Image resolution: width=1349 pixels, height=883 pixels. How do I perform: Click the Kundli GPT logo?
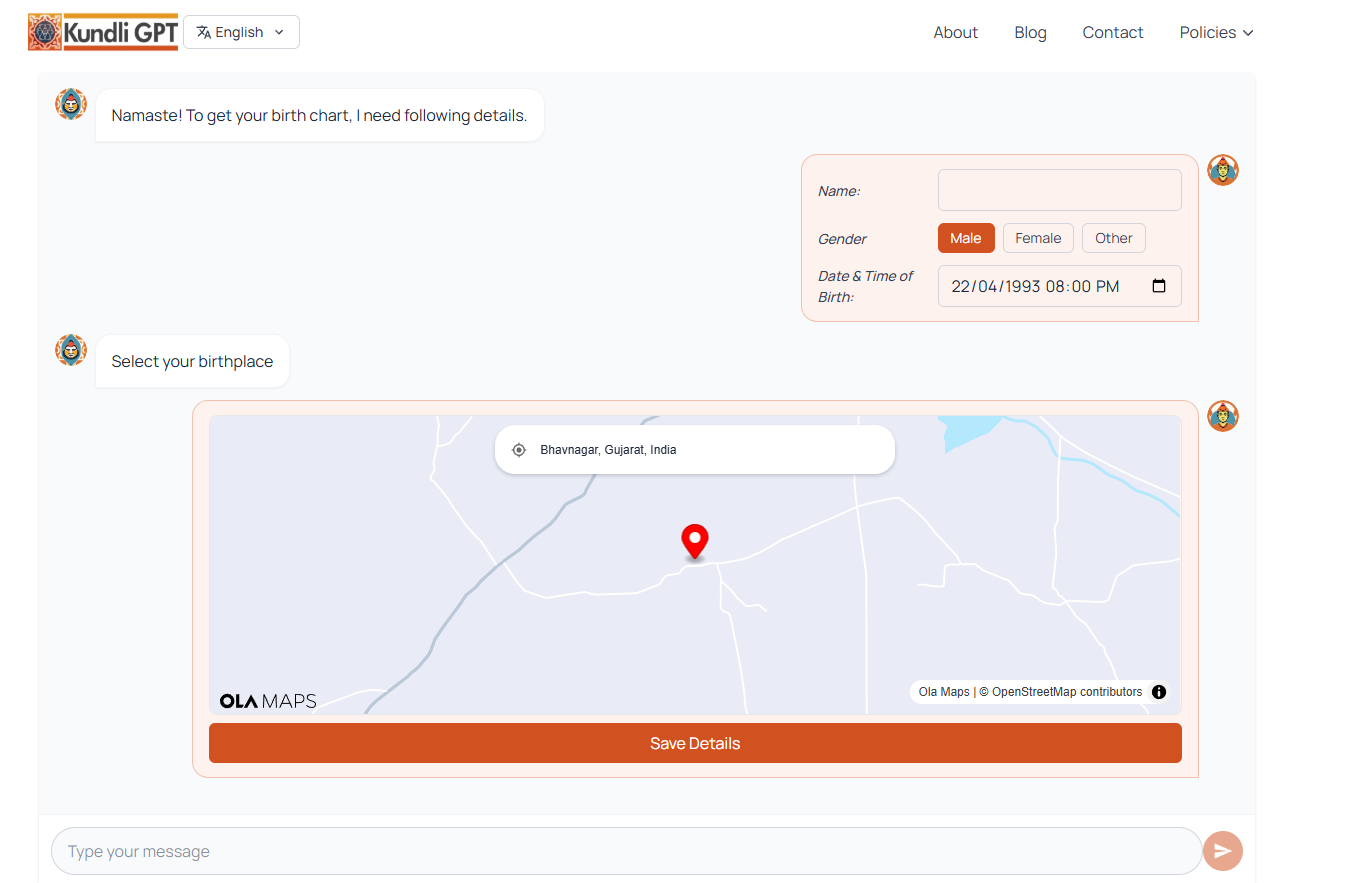pyautogui.click(x=103, y=32)
